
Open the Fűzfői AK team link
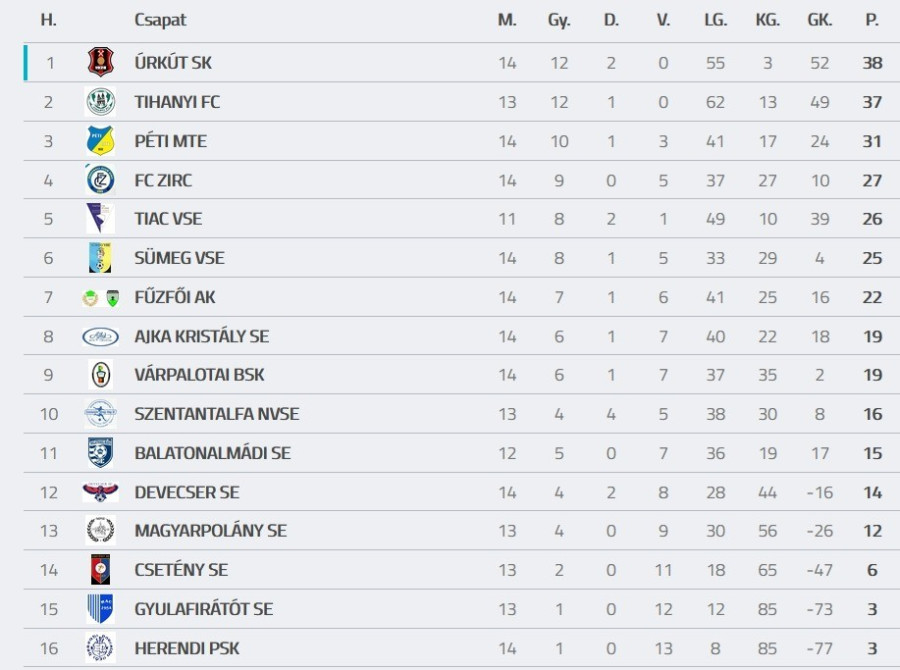tap(175, 297)
